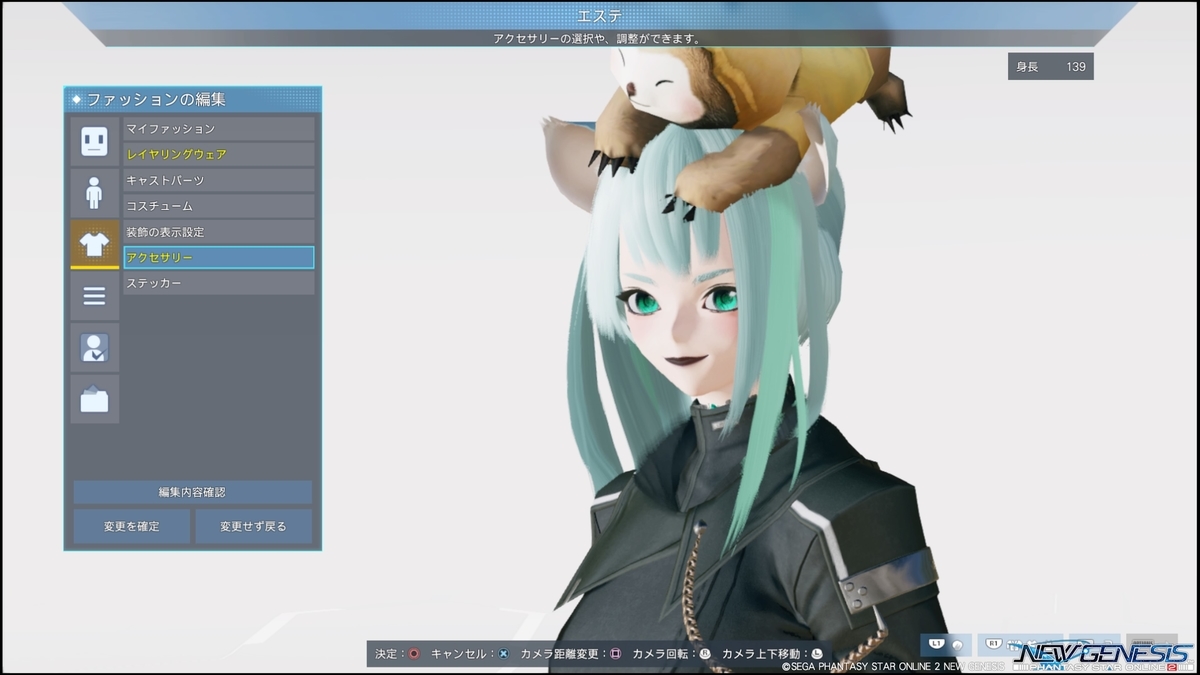
Task: Click 編集内容確認 button
Action: 193,492
